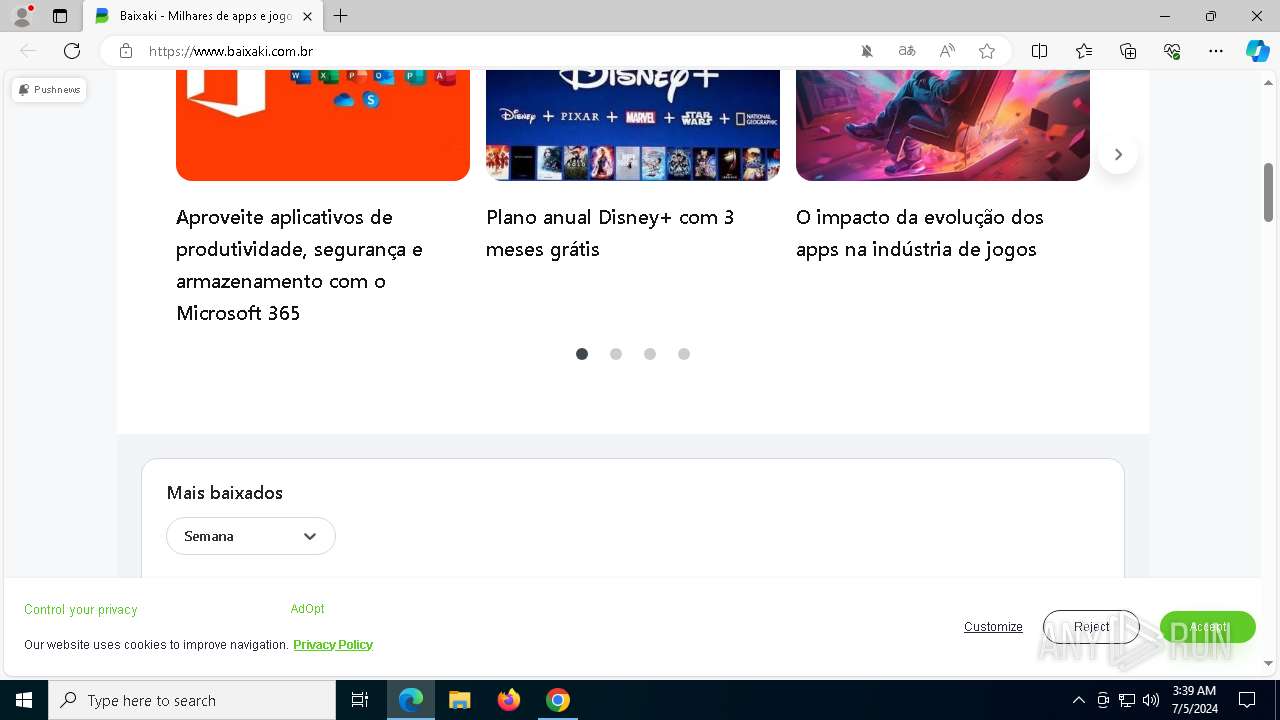Expand the Semana period dropdown
The image size is (1280, 720).
pos(251,536)
